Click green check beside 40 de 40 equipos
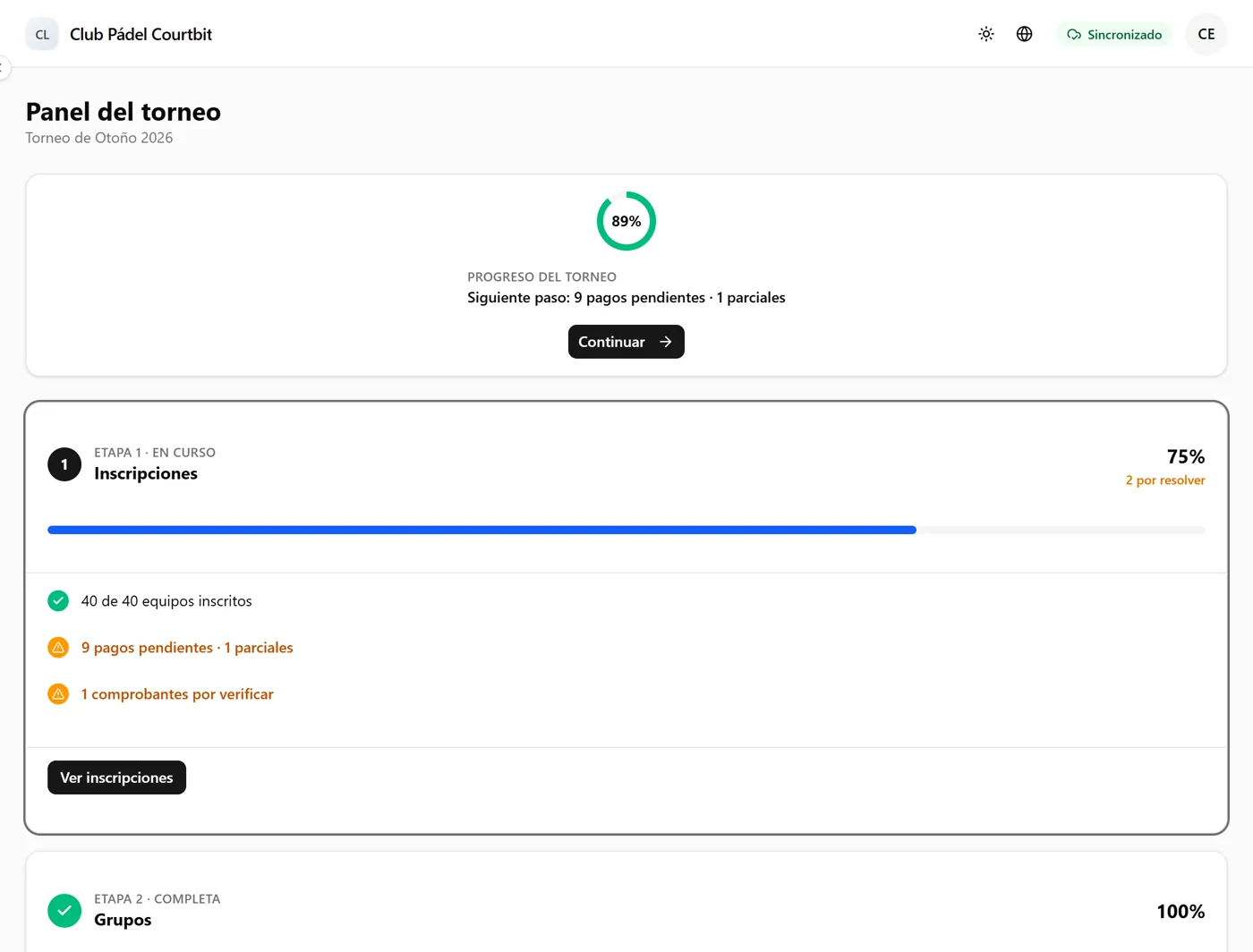 pyautogui.click(x=58, y=600)
